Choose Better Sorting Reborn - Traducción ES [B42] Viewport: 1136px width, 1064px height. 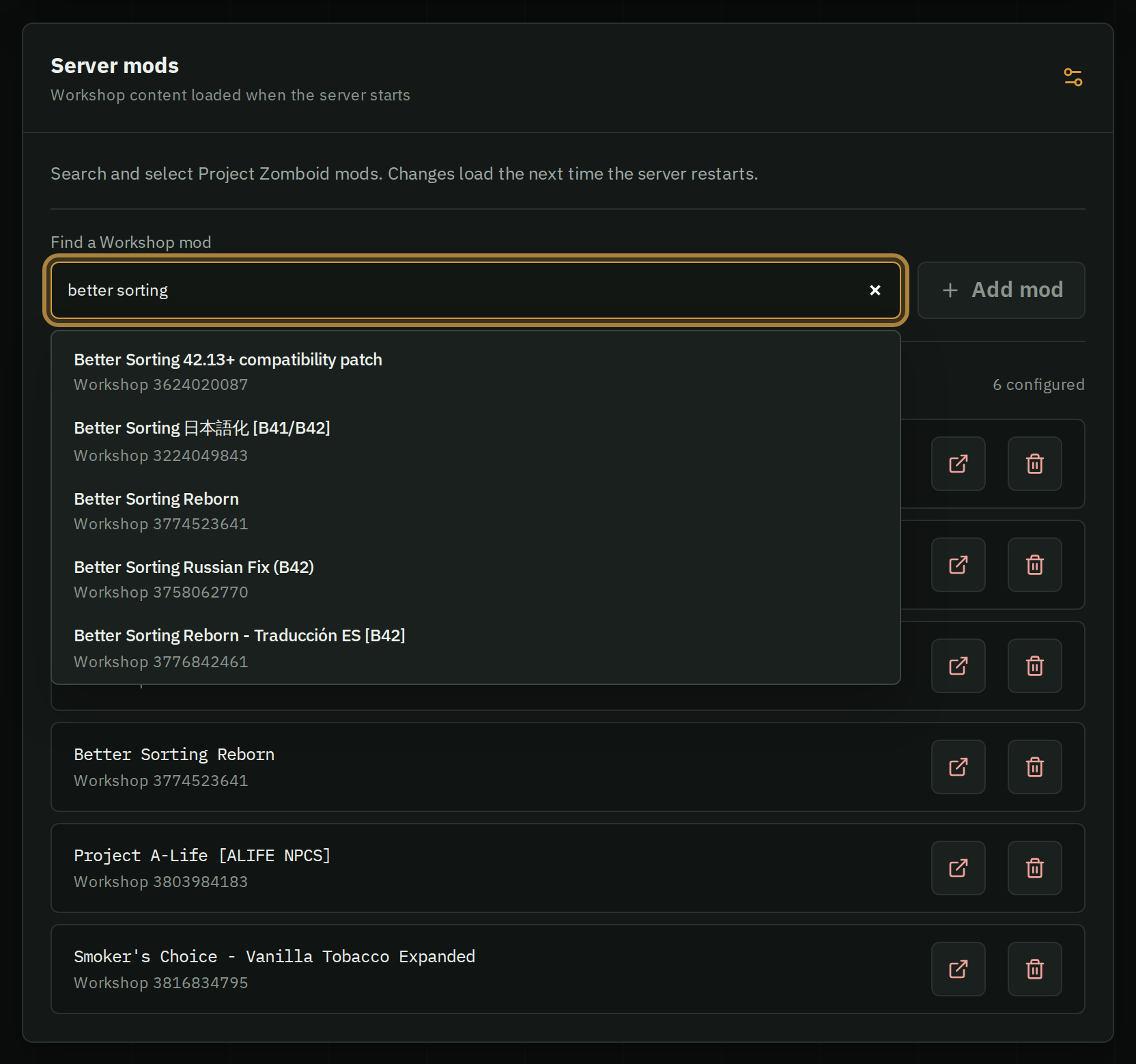coord(476,648)
